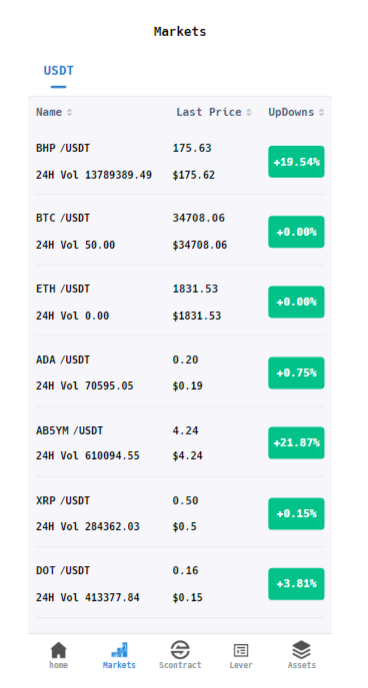Screen dimensions: 368x688
Task: Sort by Last Price using sort arrows
Action: coord(249,113)
